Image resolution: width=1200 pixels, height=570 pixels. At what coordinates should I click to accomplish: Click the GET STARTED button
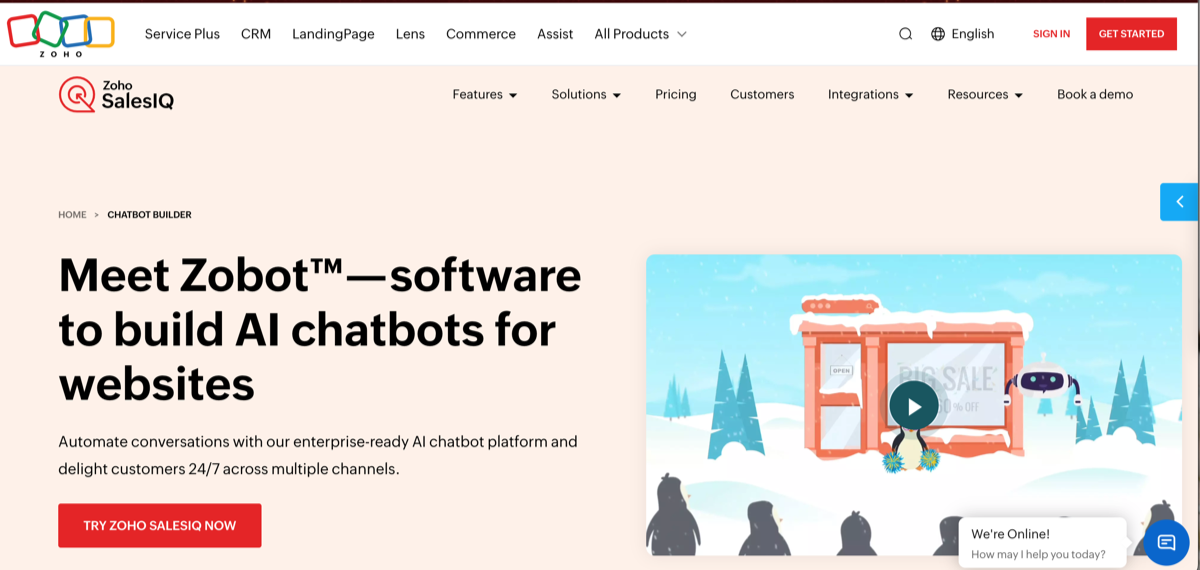point(1131,34)
